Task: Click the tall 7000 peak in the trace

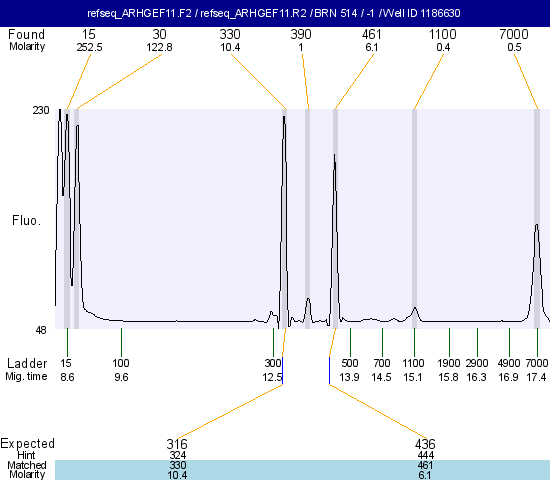Action: 536,272
